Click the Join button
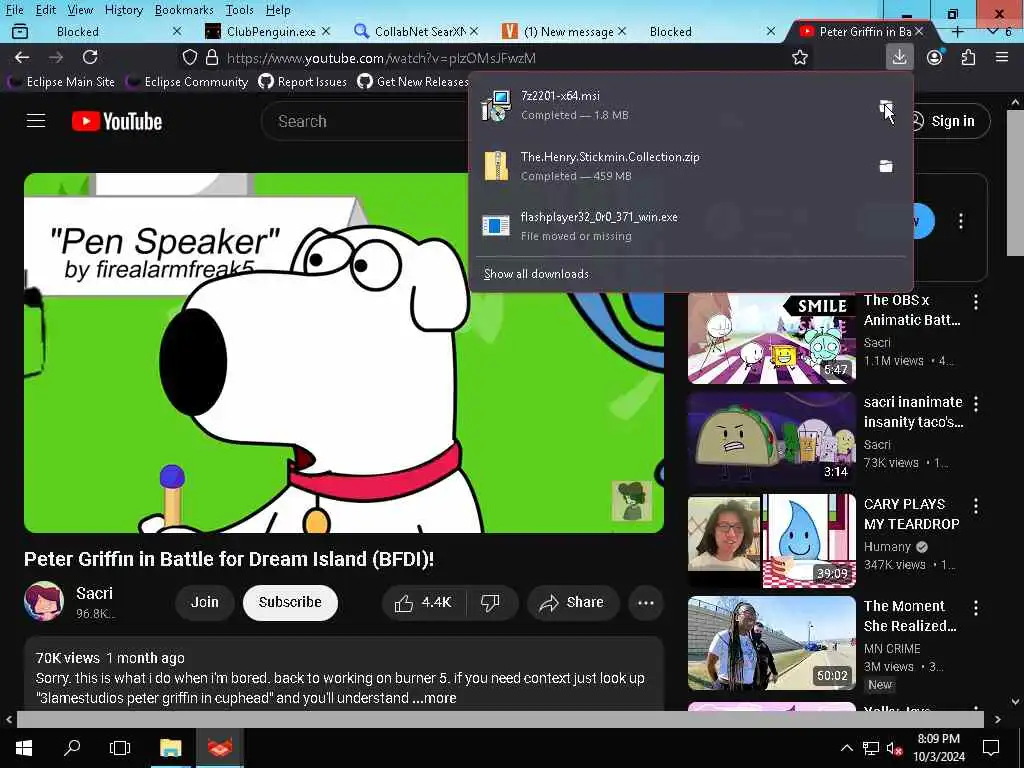1024x768 pixels. tap(204, 602)
